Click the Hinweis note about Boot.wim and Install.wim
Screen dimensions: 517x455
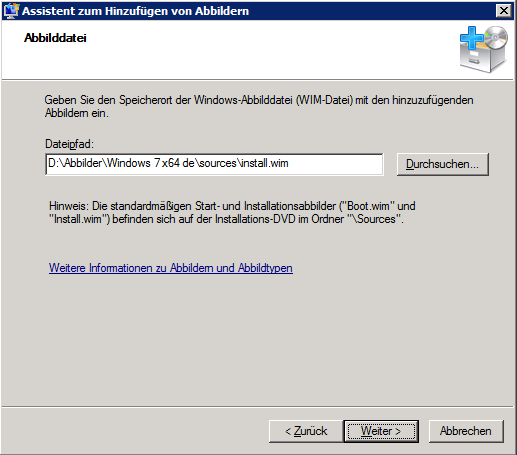pos(232,212)
